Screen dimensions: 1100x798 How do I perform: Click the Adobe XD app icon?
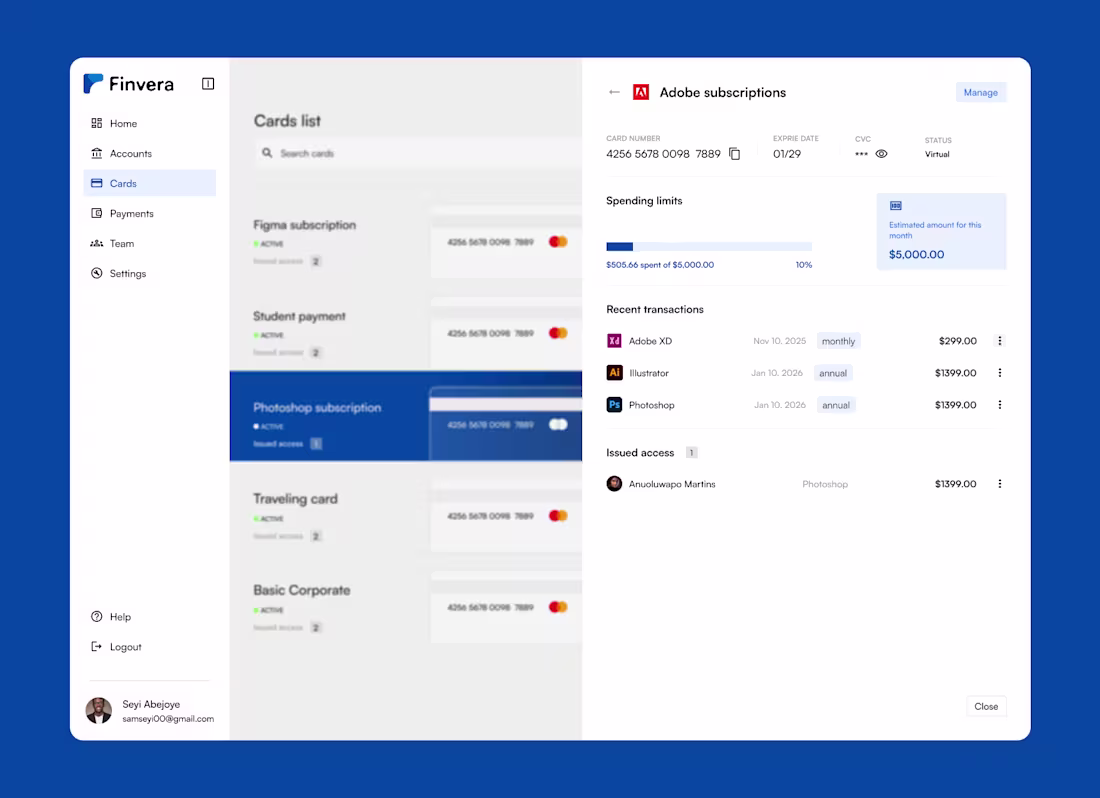[615, 341]
